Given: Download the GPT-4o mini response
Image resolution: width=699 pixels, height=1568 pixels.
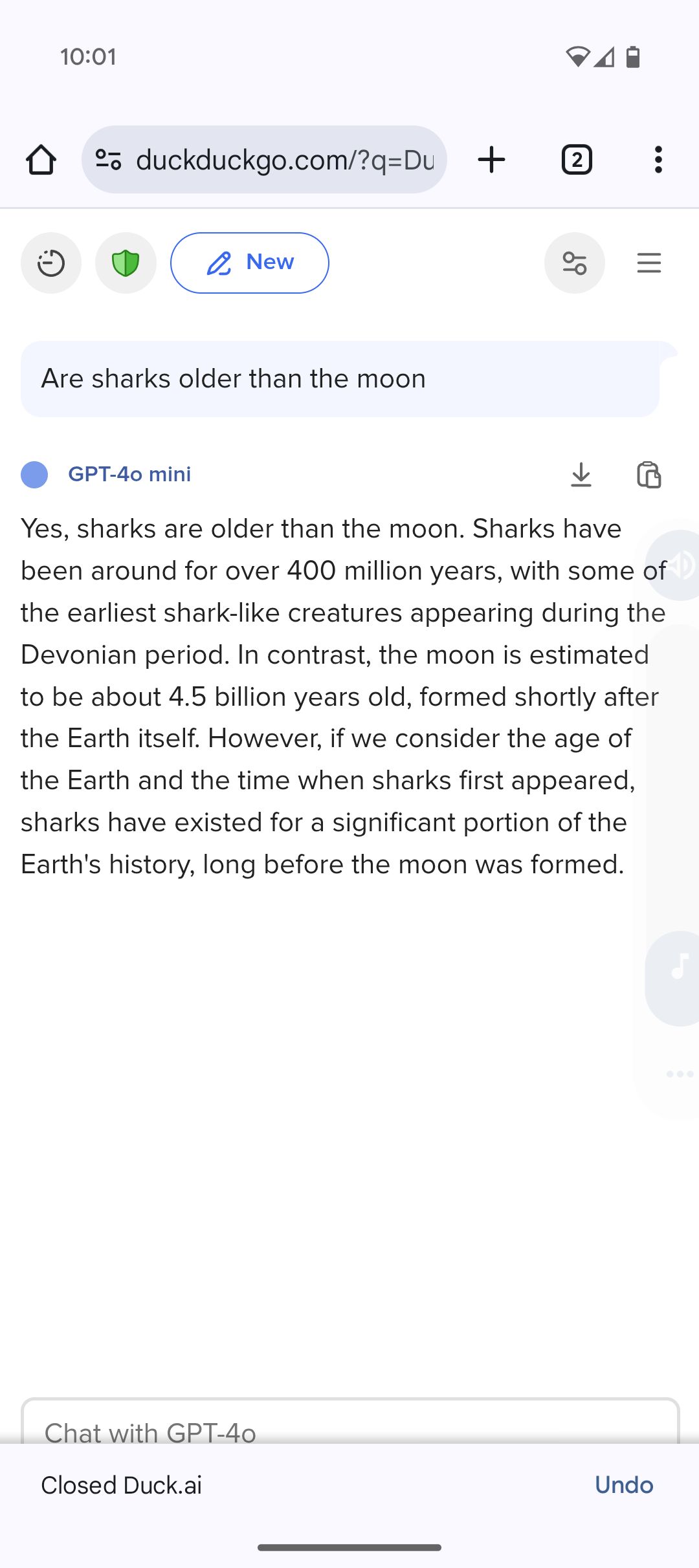Looking at the screenshot, I should (x=581, y=475).
